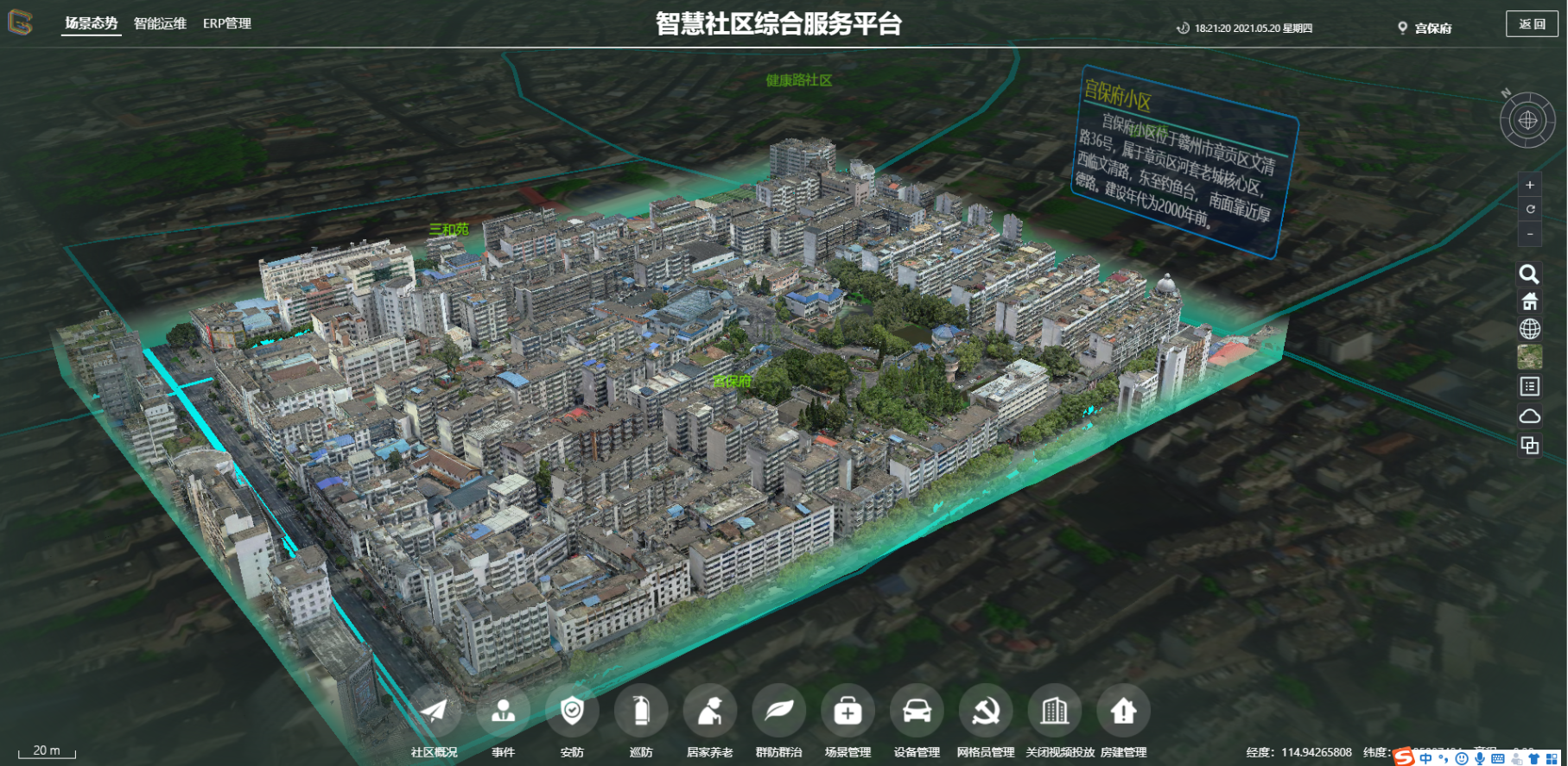The image size is (1568, 766).
Task: Open the 安防 shield icon
Action: click(x=572, y=712)
